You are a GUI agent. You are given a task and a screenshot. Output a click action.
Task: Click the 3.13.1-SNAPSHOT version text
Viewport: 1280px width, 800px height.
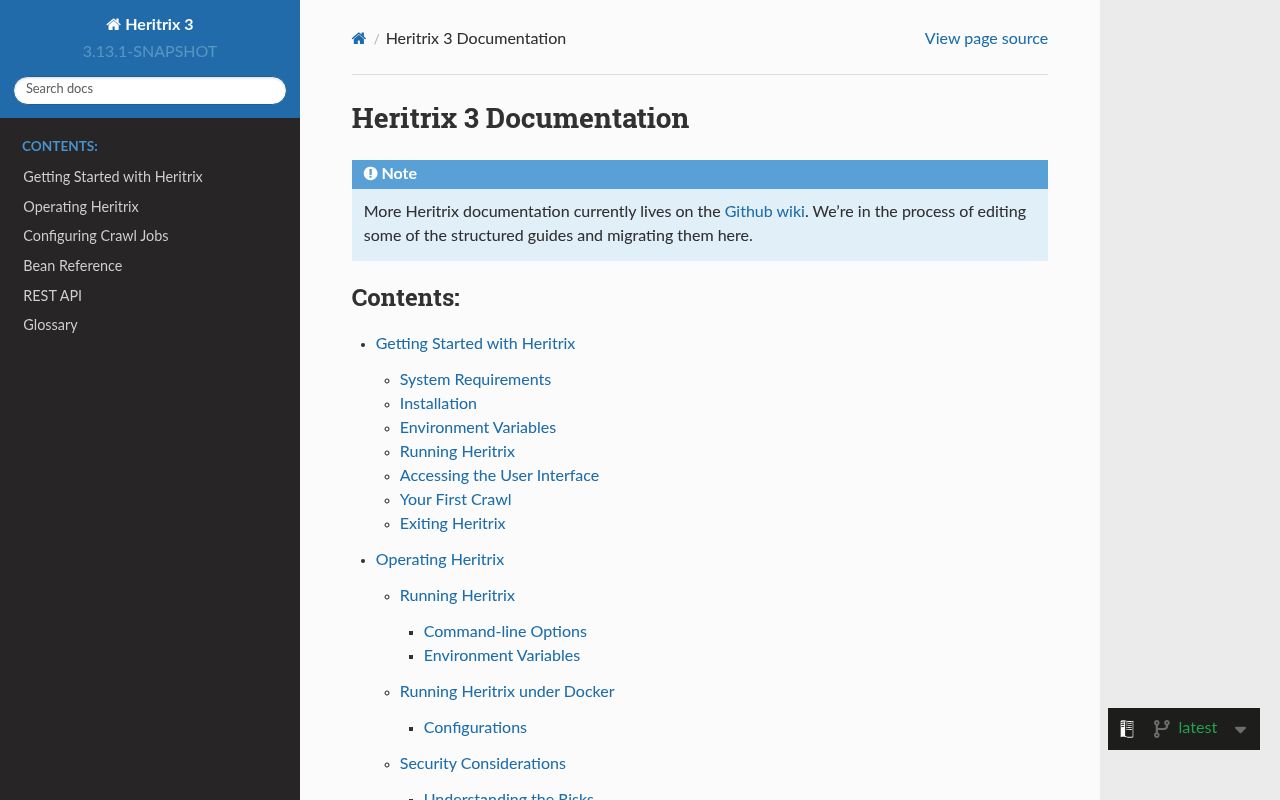(150, 52)
